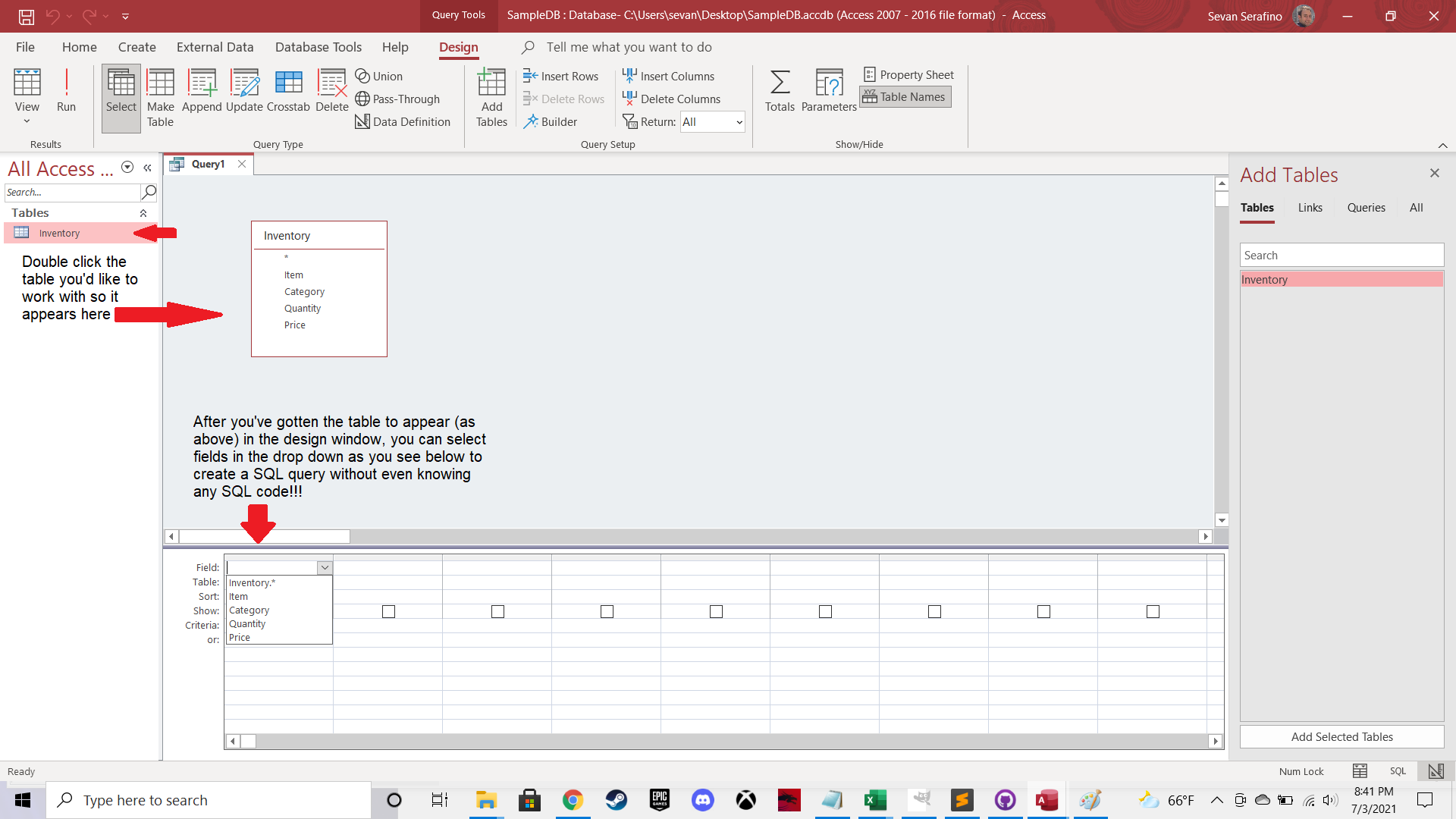Check the Show box in seventh grid column

pyautogui.click(x=934, y=611)
